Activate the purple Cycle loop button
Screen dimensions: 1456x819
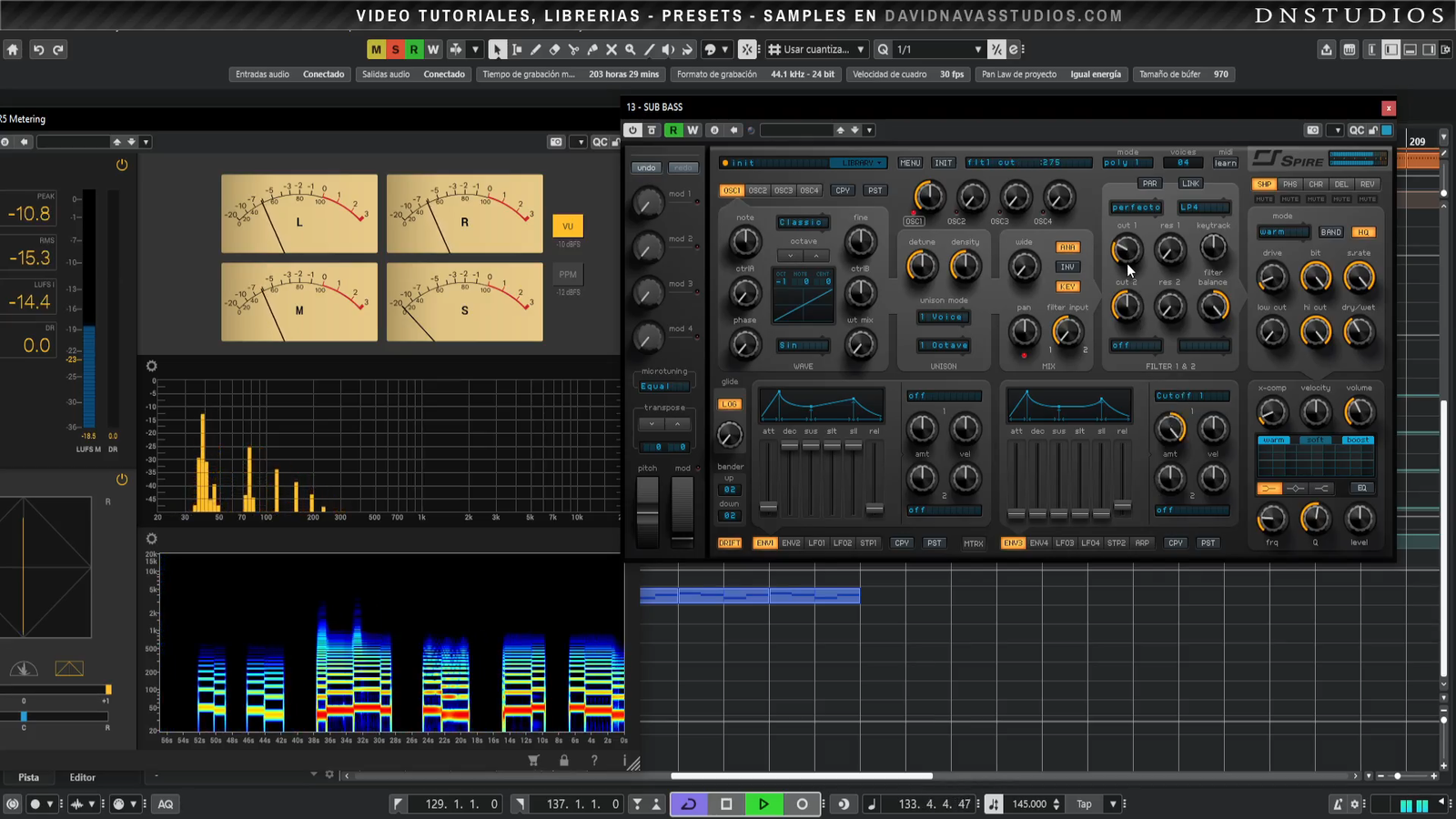[689, 804]
